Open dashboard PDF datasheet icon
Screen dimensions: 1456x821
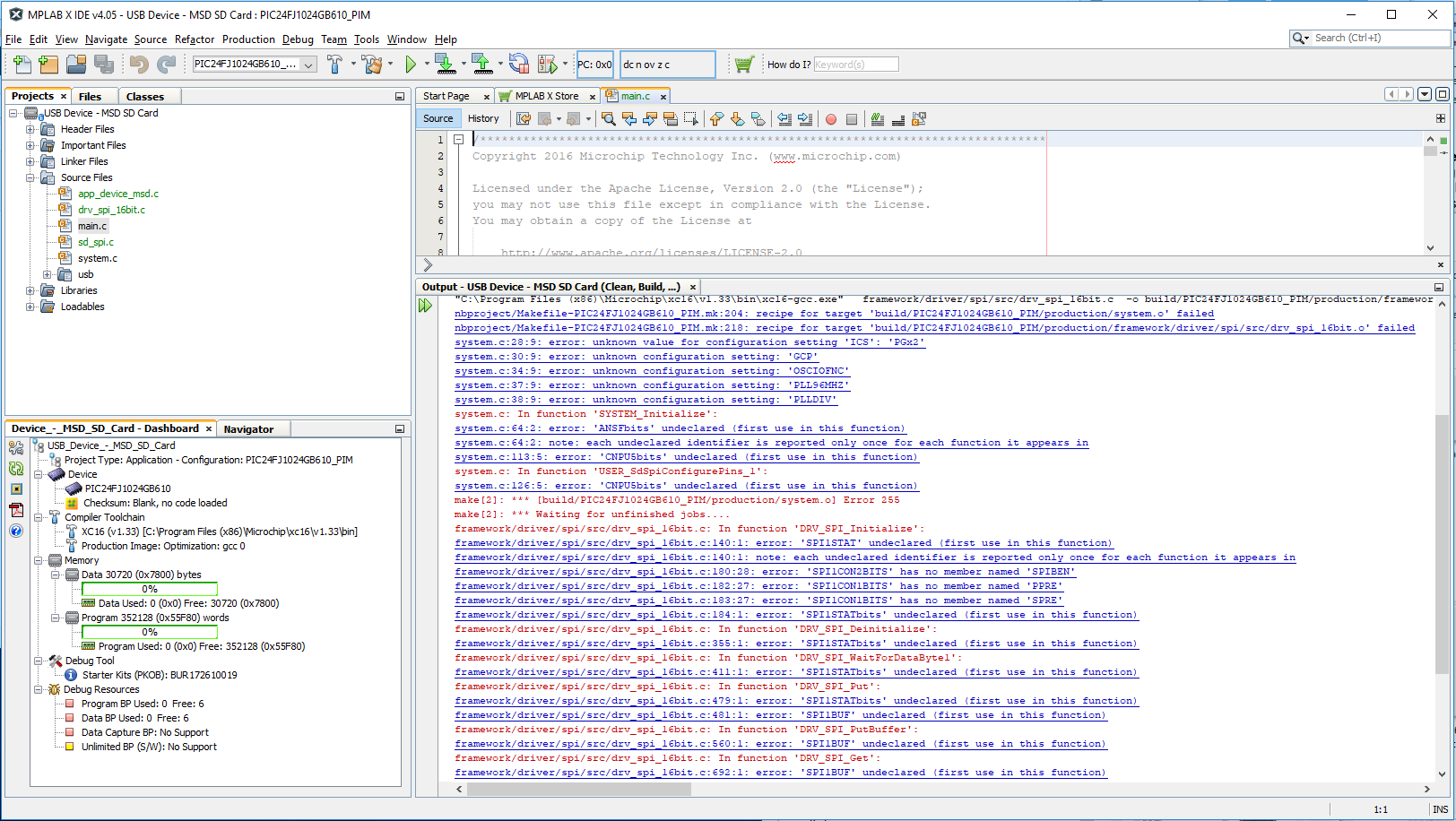tap(16, 510)
